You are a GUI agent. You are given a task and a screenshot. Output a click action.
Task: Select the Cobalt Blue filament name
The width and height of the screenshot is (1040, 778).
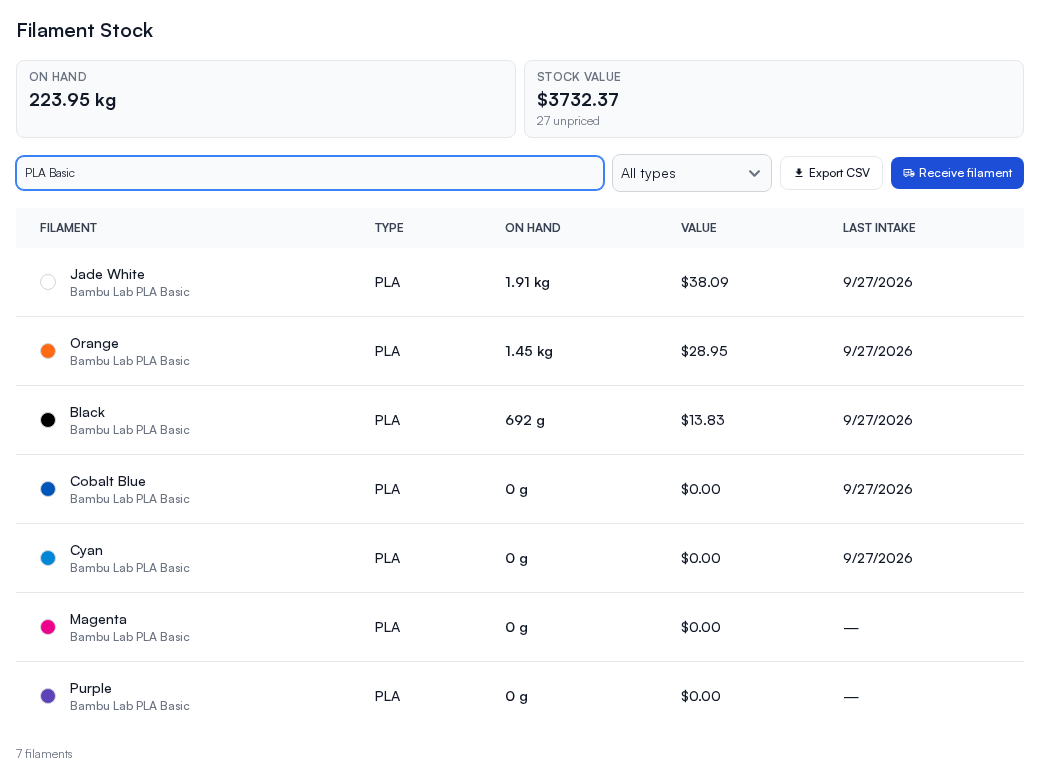point(107,481)
